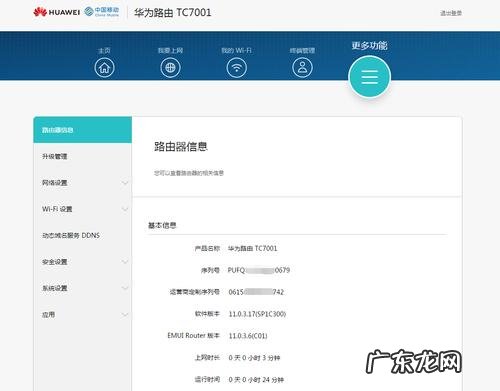This screenshot has height=391, width=500.
Task: Click the logout link at top right
Action: [451, 13]
